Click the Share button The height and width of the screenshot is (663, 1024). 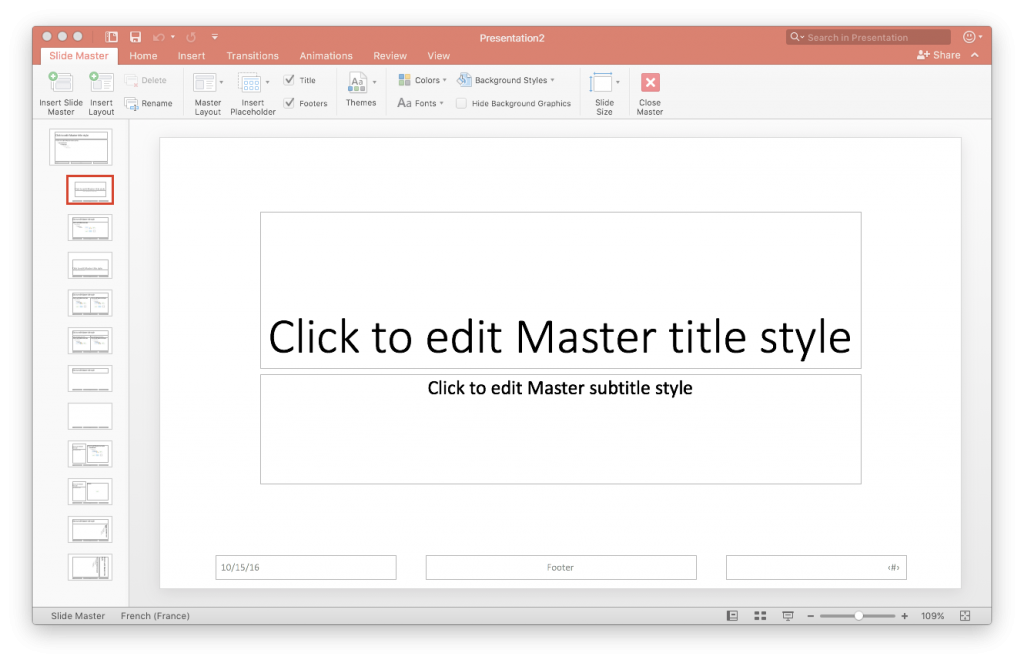[x=941, y=55]
